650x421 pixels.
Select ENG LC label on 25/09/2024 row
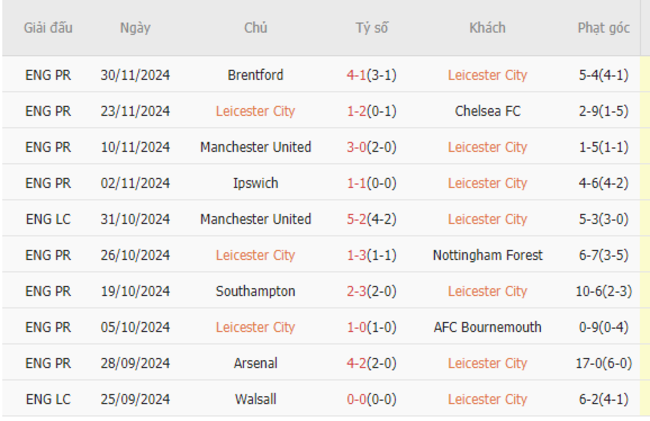coord(48,399)
